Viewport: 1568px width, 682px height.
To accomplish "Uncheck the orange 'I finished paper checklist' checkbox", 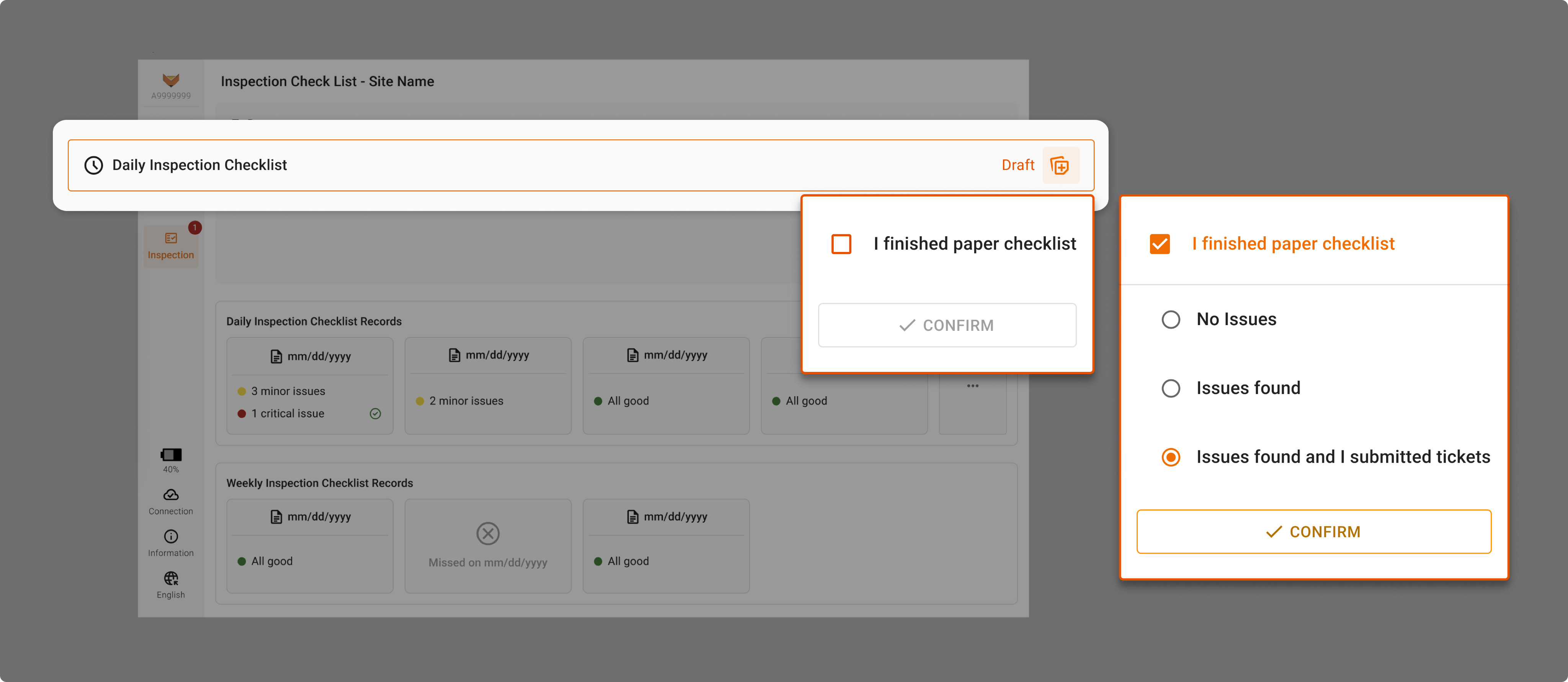I will point(1160,244).
